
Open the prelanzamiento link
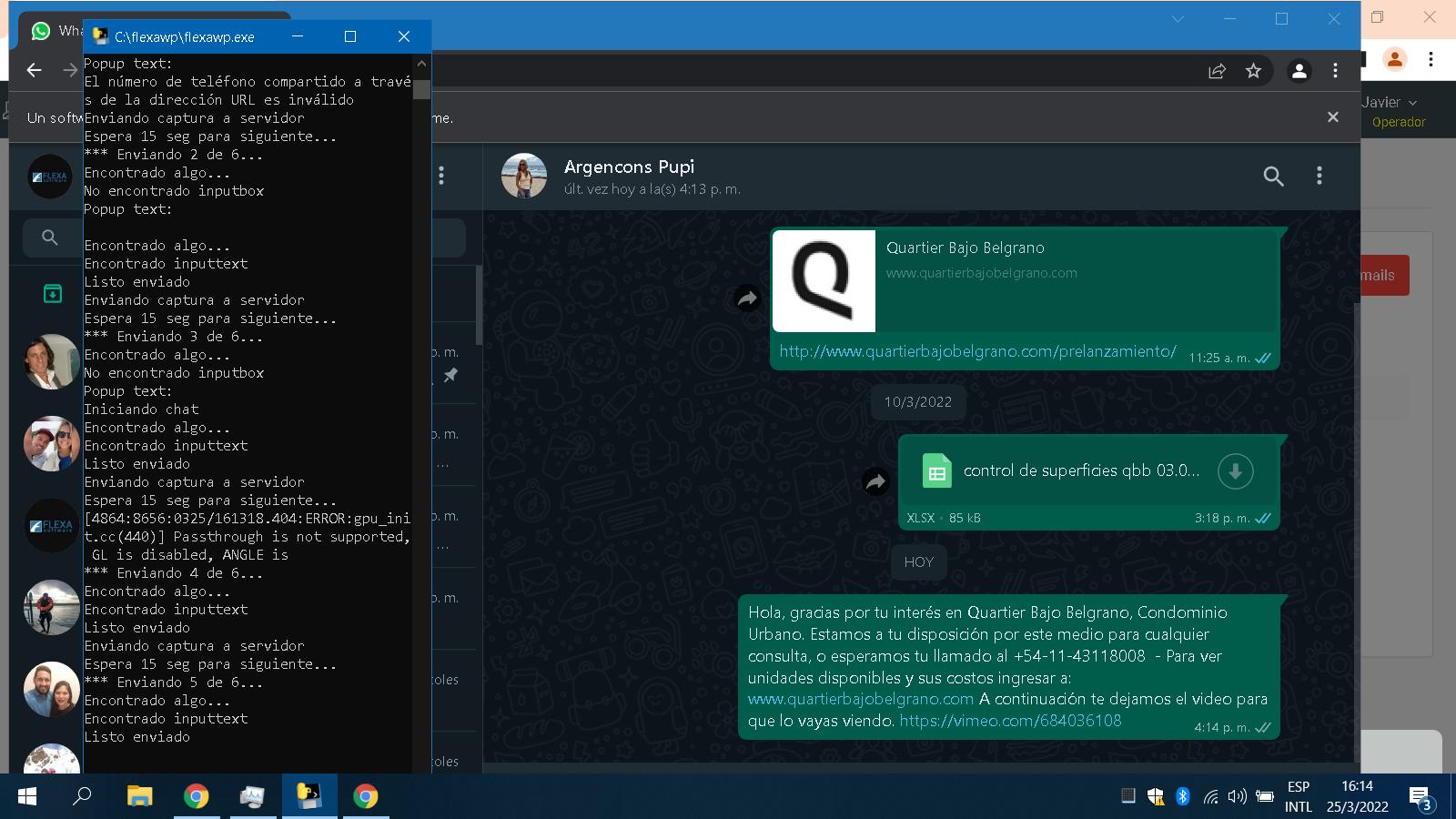[x=977, y=351]
